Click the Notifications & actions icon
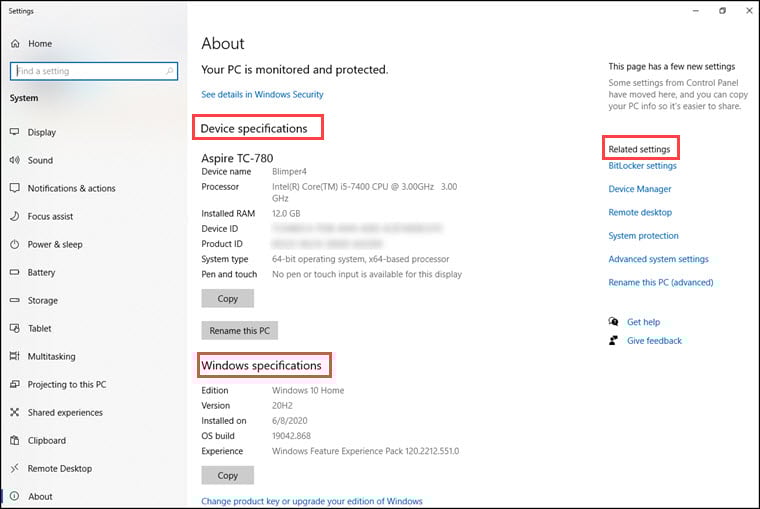760x509 pixels. pyautogui.click(x=15, y=188)
